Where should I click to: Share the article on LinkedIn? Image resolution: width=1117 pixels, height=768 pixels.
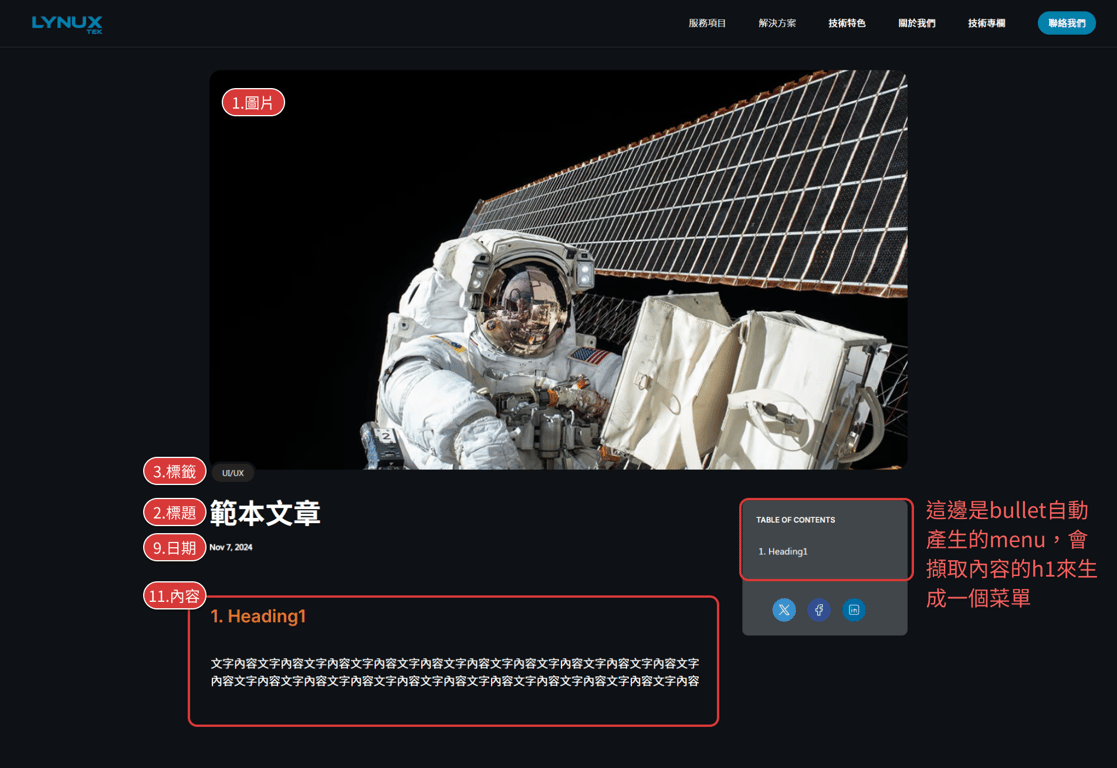coord(854,610)
